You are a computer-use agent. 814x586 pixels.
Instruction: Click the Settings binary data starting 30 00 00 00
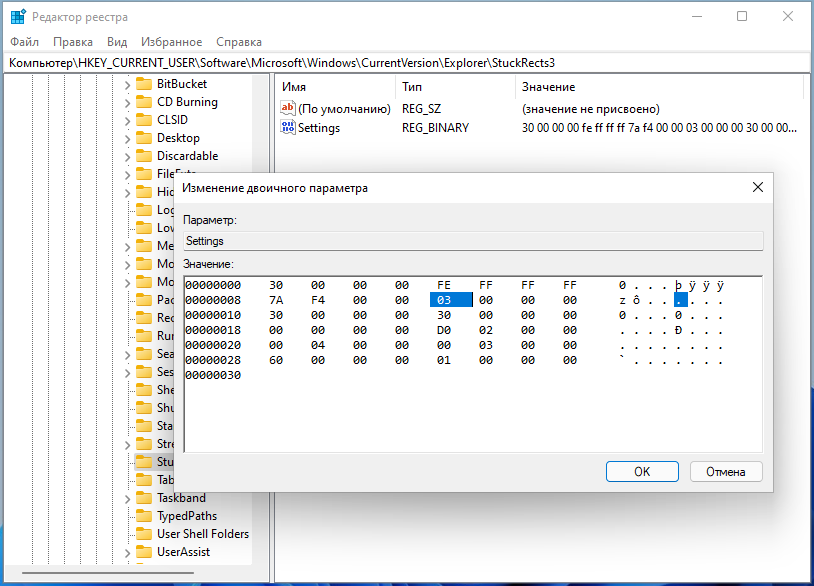coord(659,128)
